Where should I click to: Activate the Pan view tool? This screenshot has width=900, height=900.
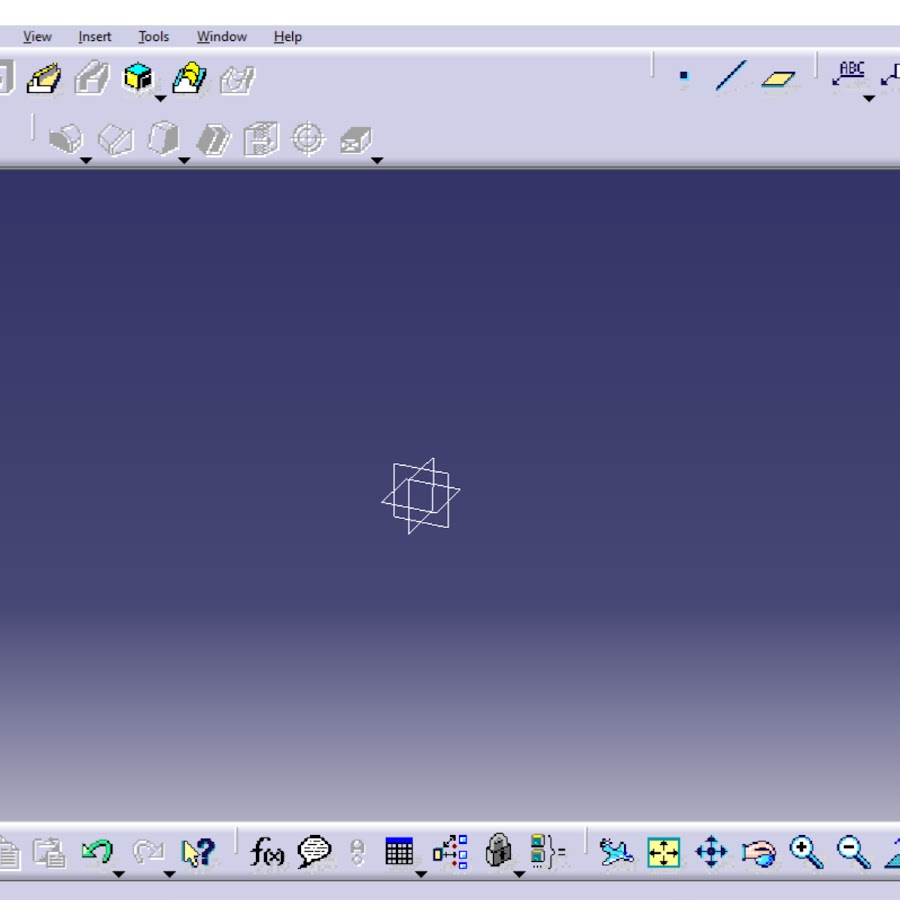(711, 852)
